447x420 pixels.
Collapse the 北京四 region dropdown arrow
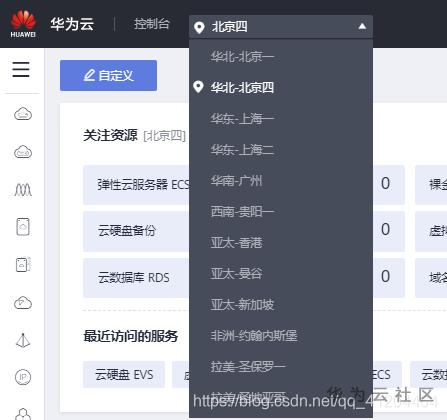click(362, 26)
